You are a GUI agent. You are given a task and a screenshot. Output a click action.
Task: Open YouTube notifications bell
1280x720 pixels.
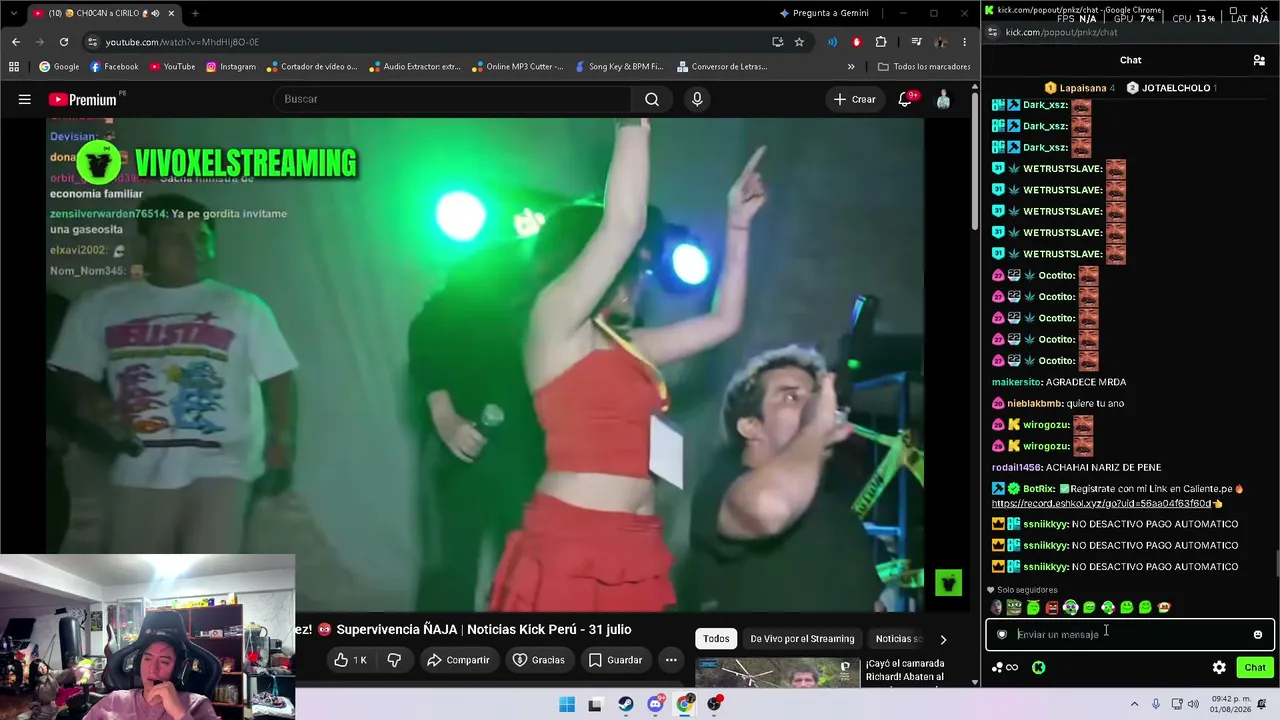pos(905,99)
